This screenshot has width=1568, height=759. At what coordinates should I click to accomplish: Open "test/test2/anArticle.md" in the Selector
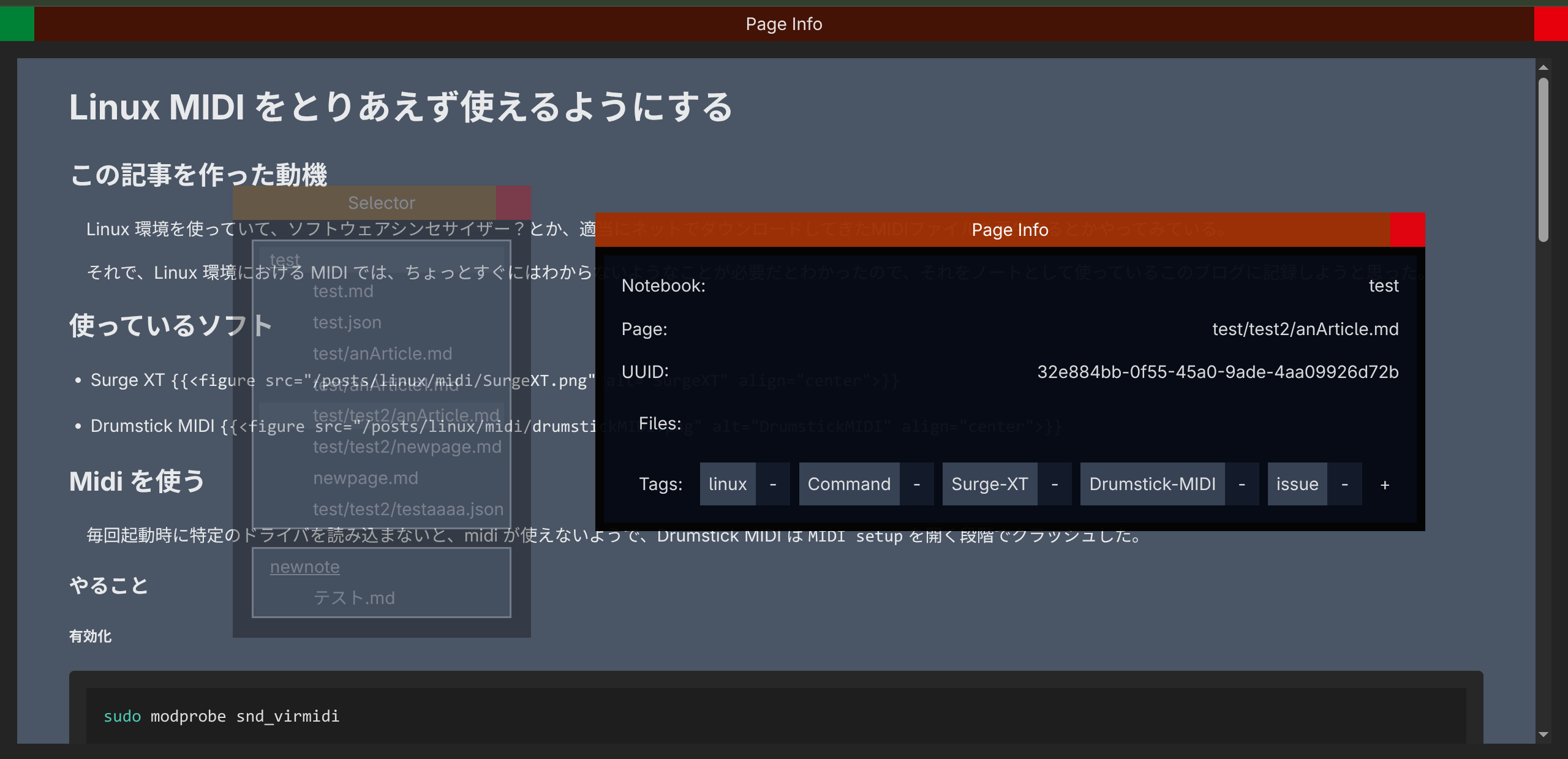coord(406,415)
